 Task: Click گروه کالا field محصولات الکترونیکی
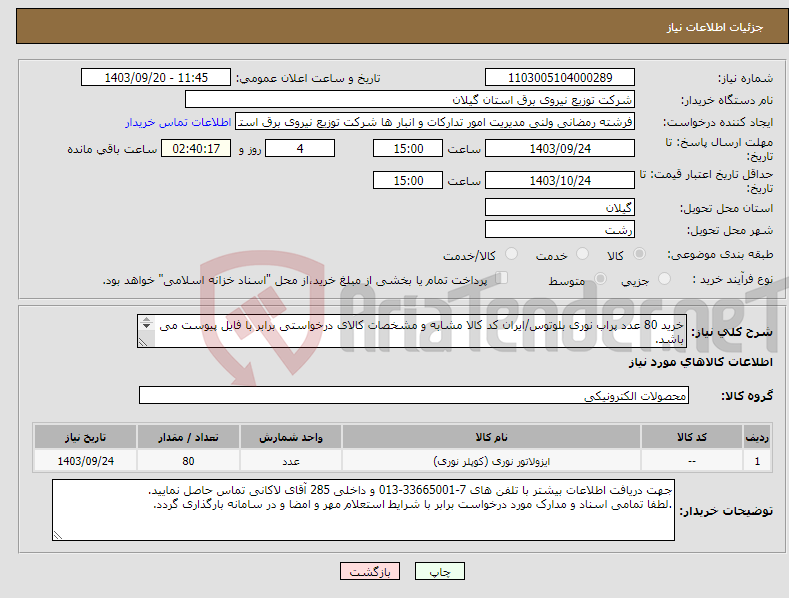point(414,395)
